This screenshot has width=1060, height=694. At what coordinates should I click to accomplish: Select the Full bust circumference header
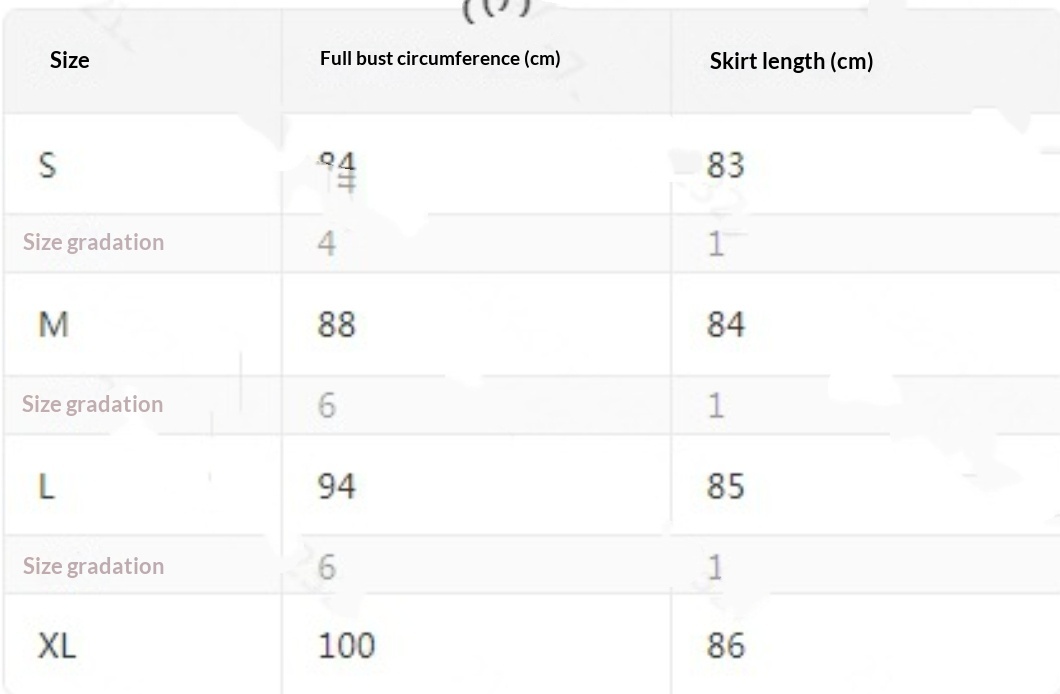[440, 58]
